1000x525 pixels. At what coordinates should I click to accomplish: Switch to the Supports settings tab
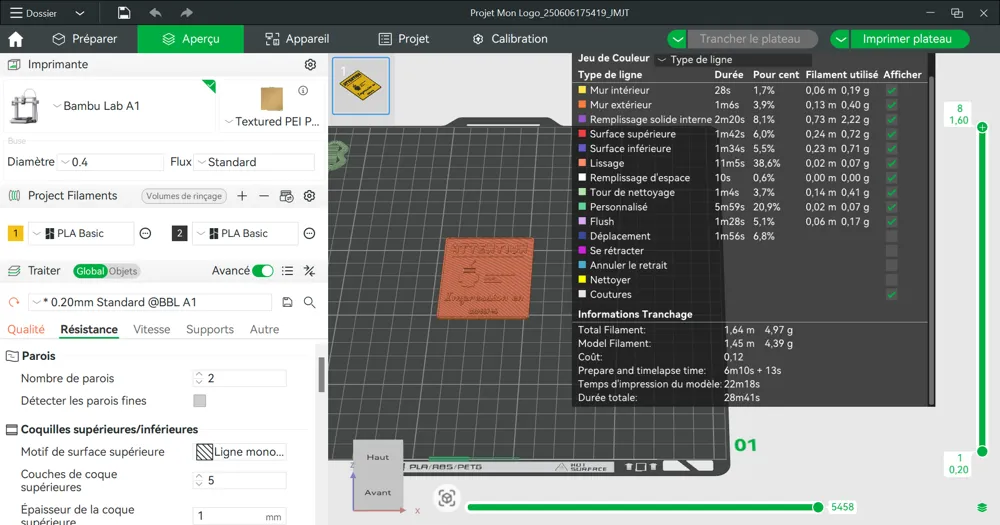pyautogui.click(x=210, y=329)
